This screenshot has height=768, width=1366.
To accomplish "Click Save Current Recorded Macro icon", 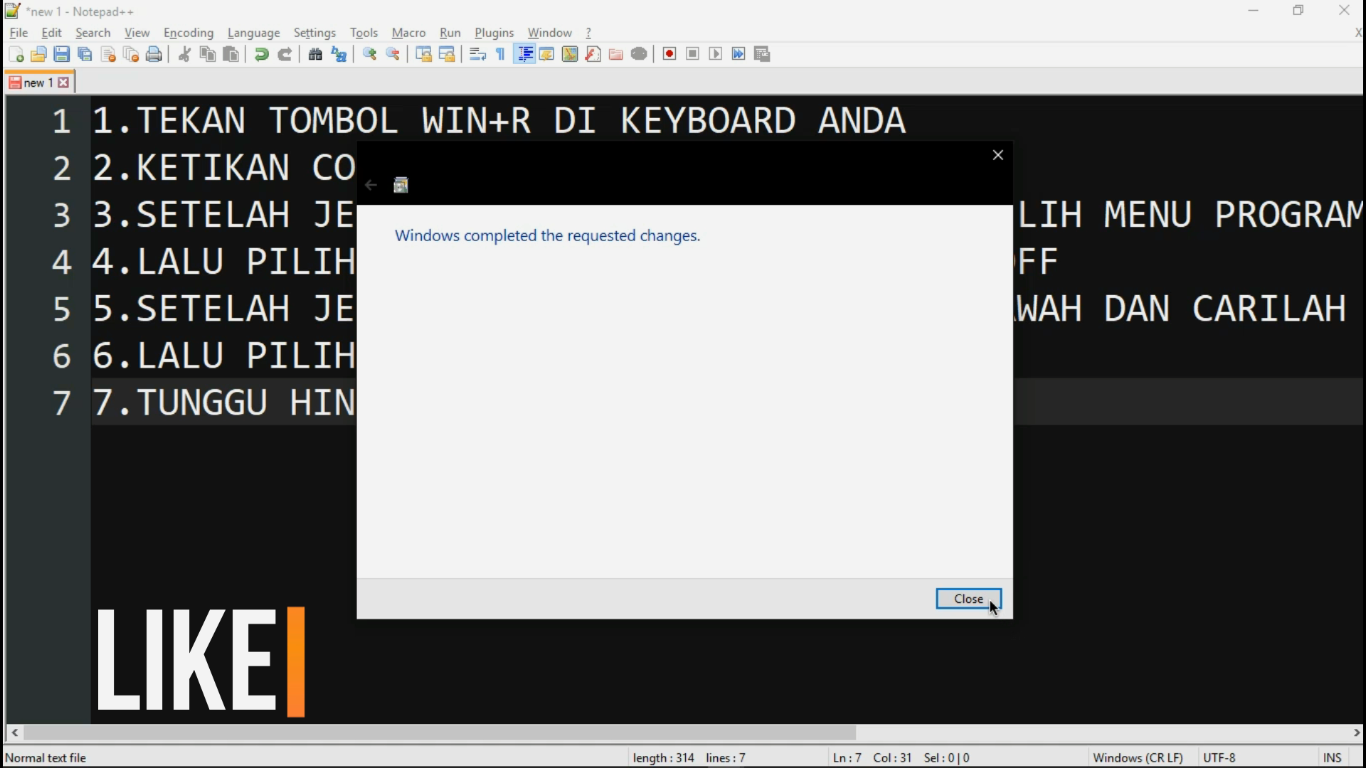I will 762,54.
